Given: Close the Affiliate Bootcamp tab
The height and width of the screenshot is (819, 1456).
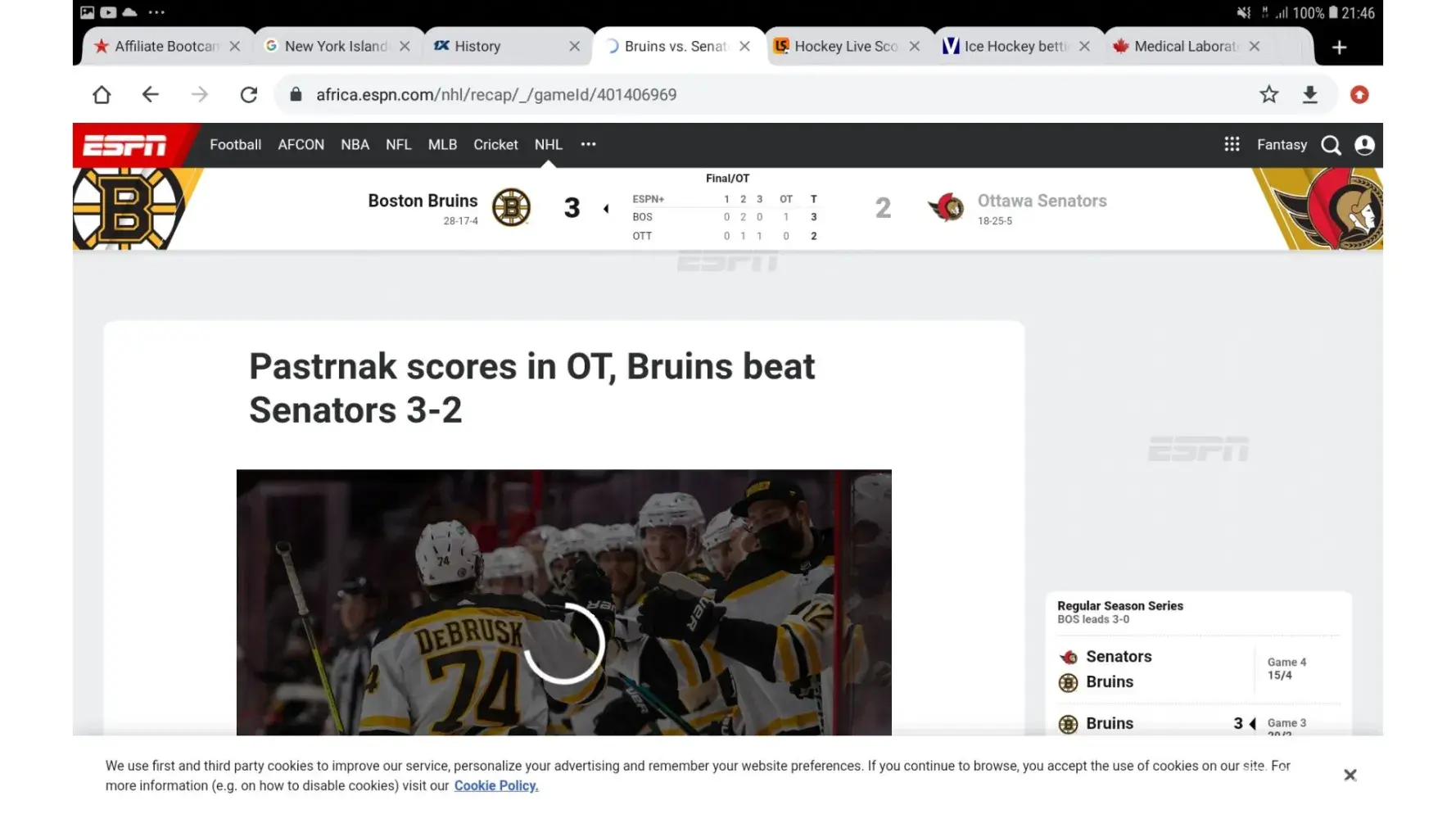Looking at the screenshot, I should (235, 47).
